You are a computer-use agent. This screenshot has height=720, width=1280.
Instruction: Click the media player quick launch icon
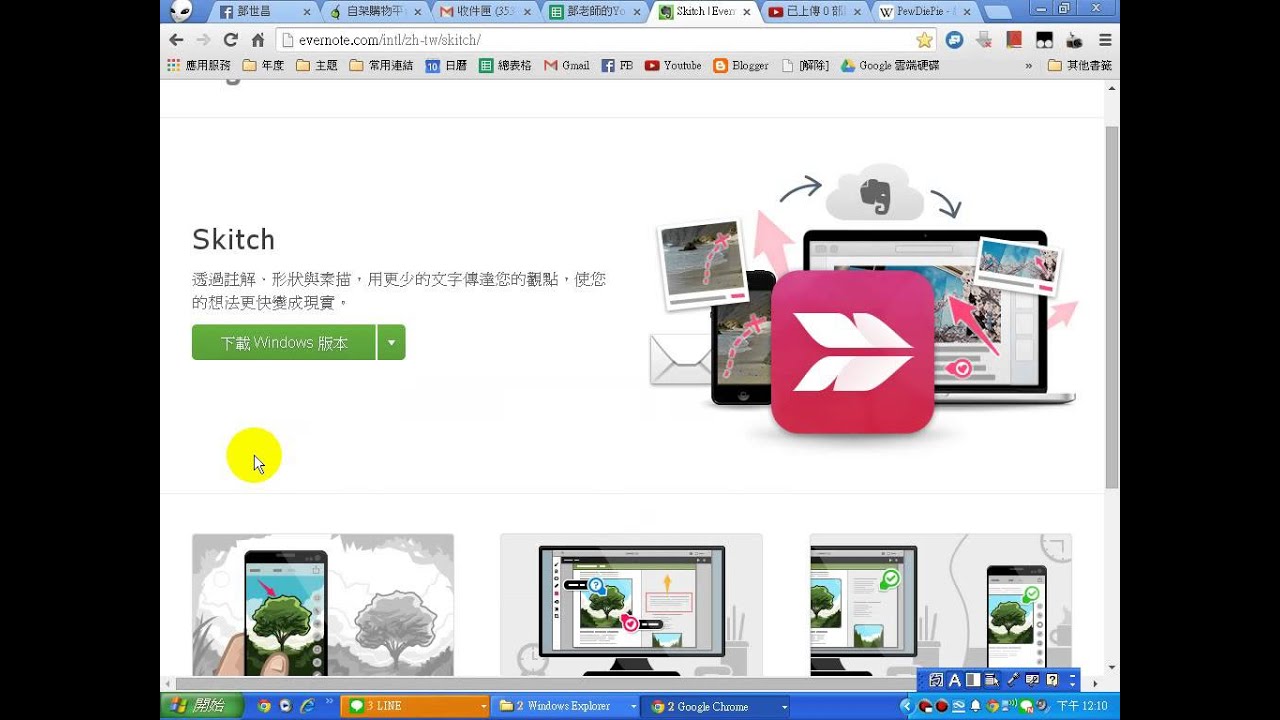286,706
